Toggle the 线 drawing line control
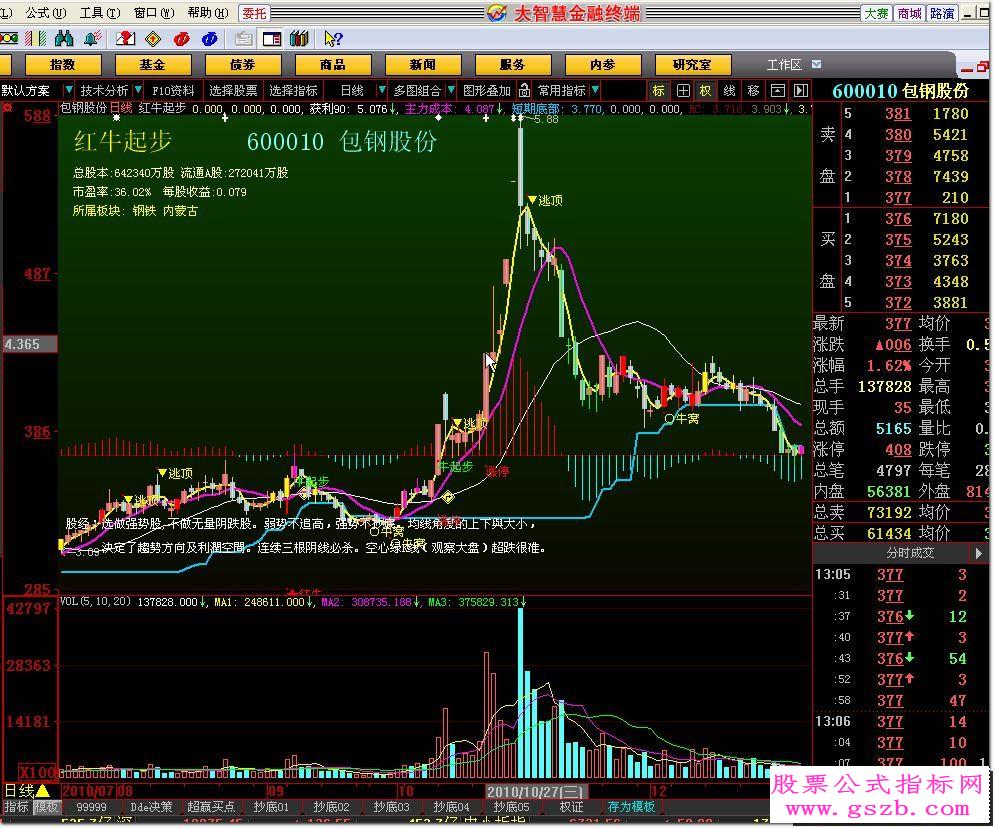Image resolution: width=995 pixels, height=828 pixels. tap(730, 90)
